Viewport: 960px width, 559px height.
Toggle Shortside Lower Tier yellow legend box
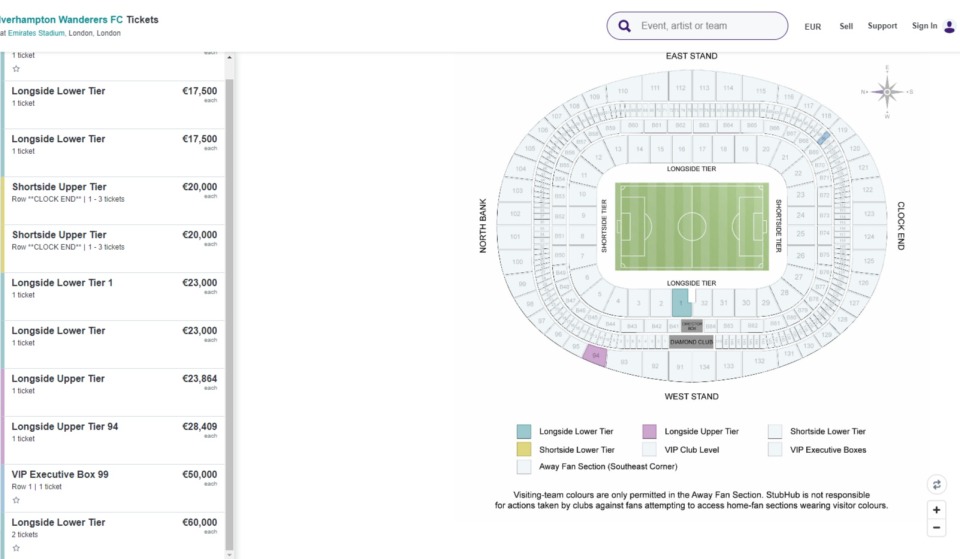pyautogui.click(x=524, y=450)
